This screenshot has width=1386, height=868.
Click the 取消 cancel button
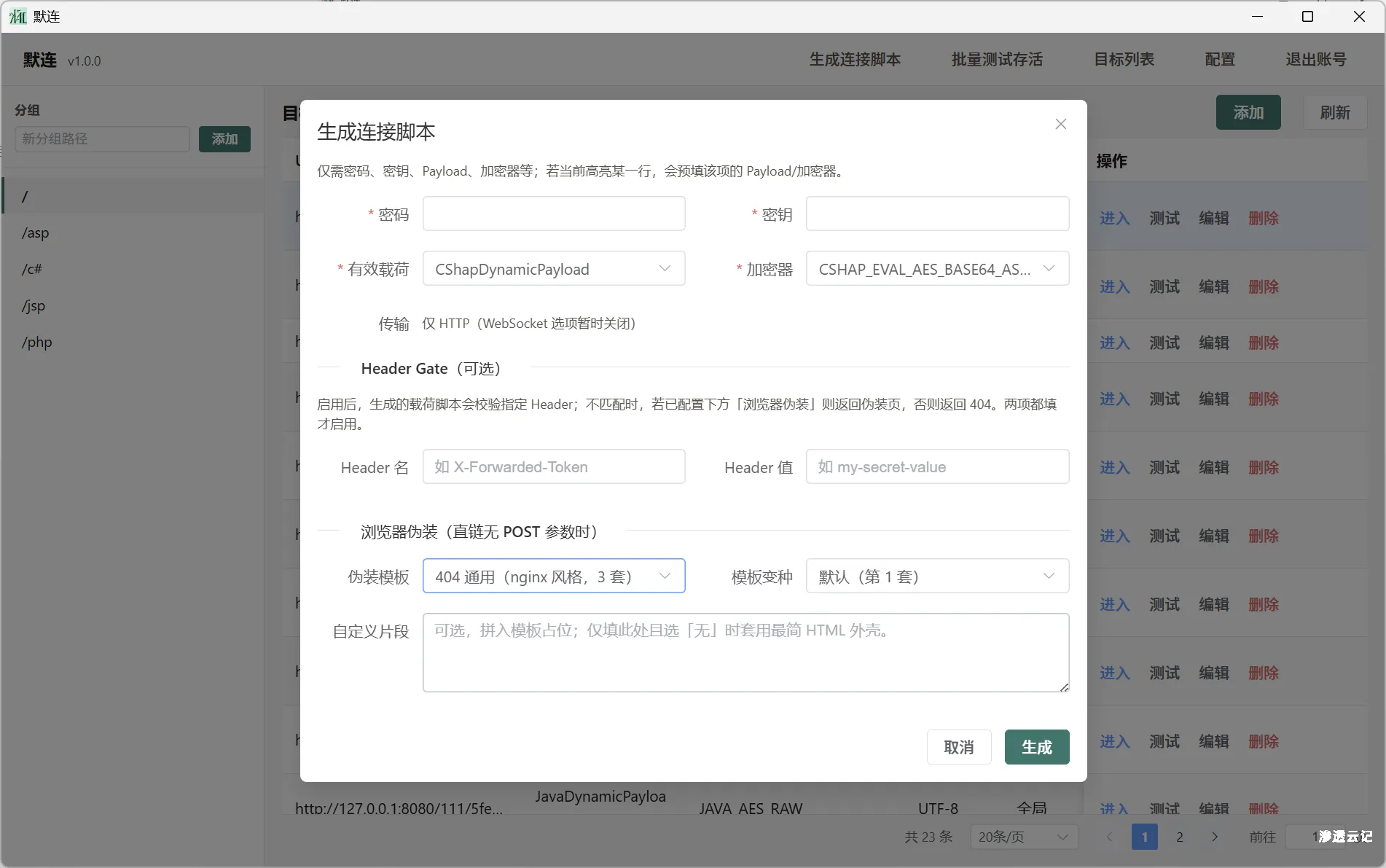pyautogui.click(x=958, y=747)
